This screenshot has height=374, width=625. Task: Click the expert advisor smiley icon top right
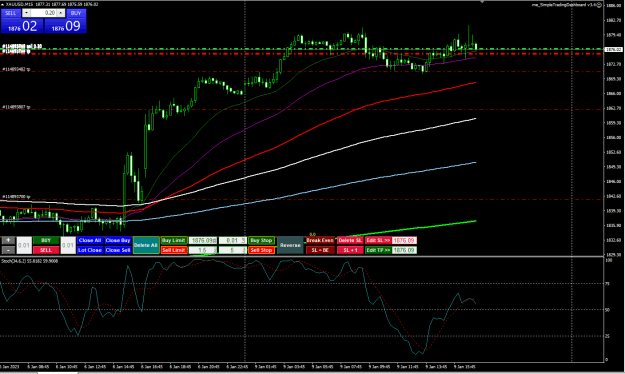599,5
